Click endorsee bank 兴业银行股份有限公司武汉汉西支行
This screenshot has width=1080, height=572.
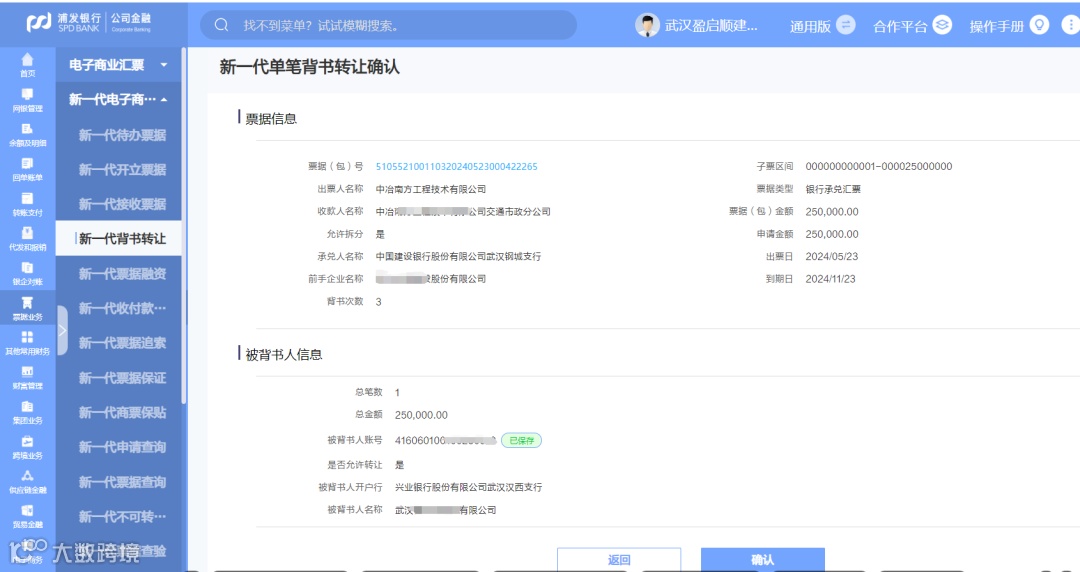point(468,487)
